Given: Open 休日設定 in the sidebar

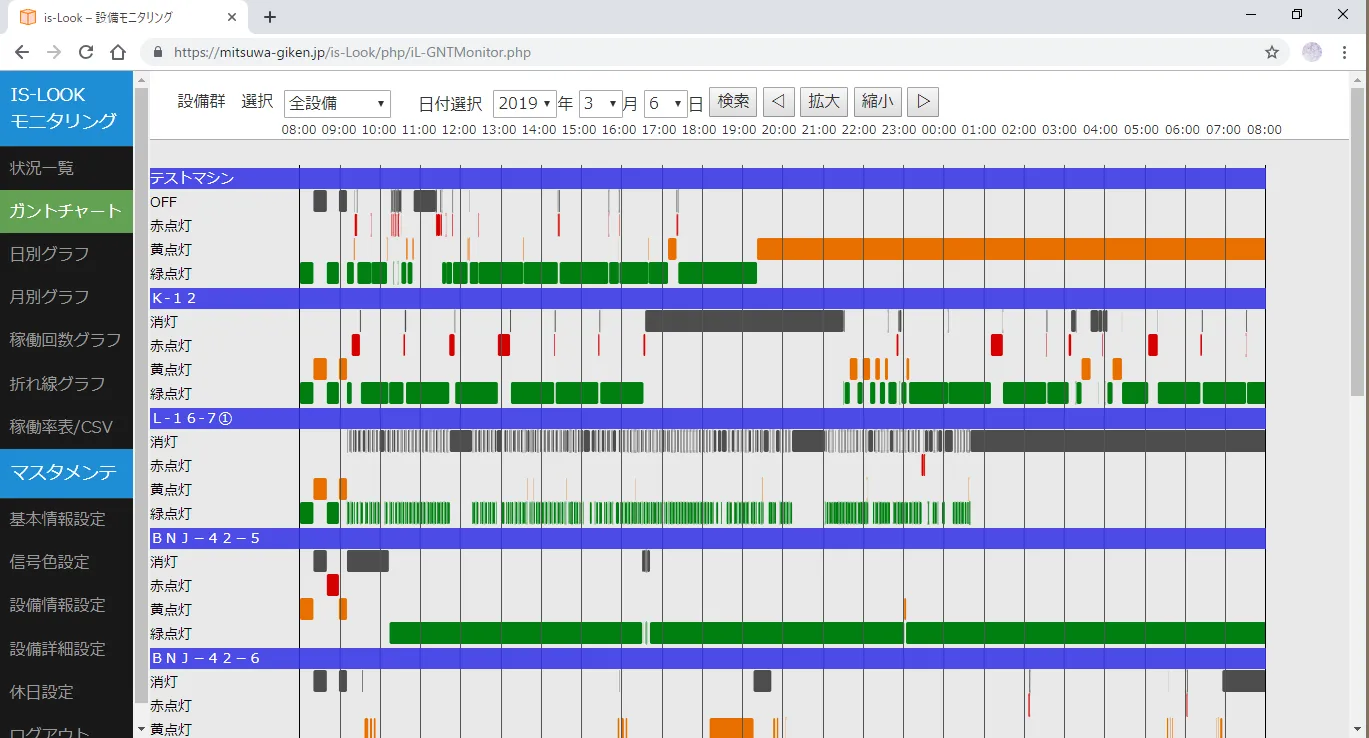Looking at the screenshot, I should point(66,692).
